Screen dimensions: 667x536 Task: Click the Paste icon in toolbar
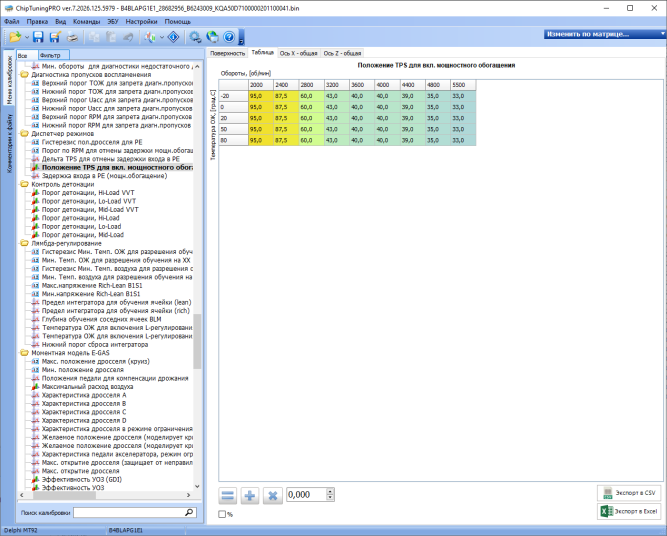[111, 37]
